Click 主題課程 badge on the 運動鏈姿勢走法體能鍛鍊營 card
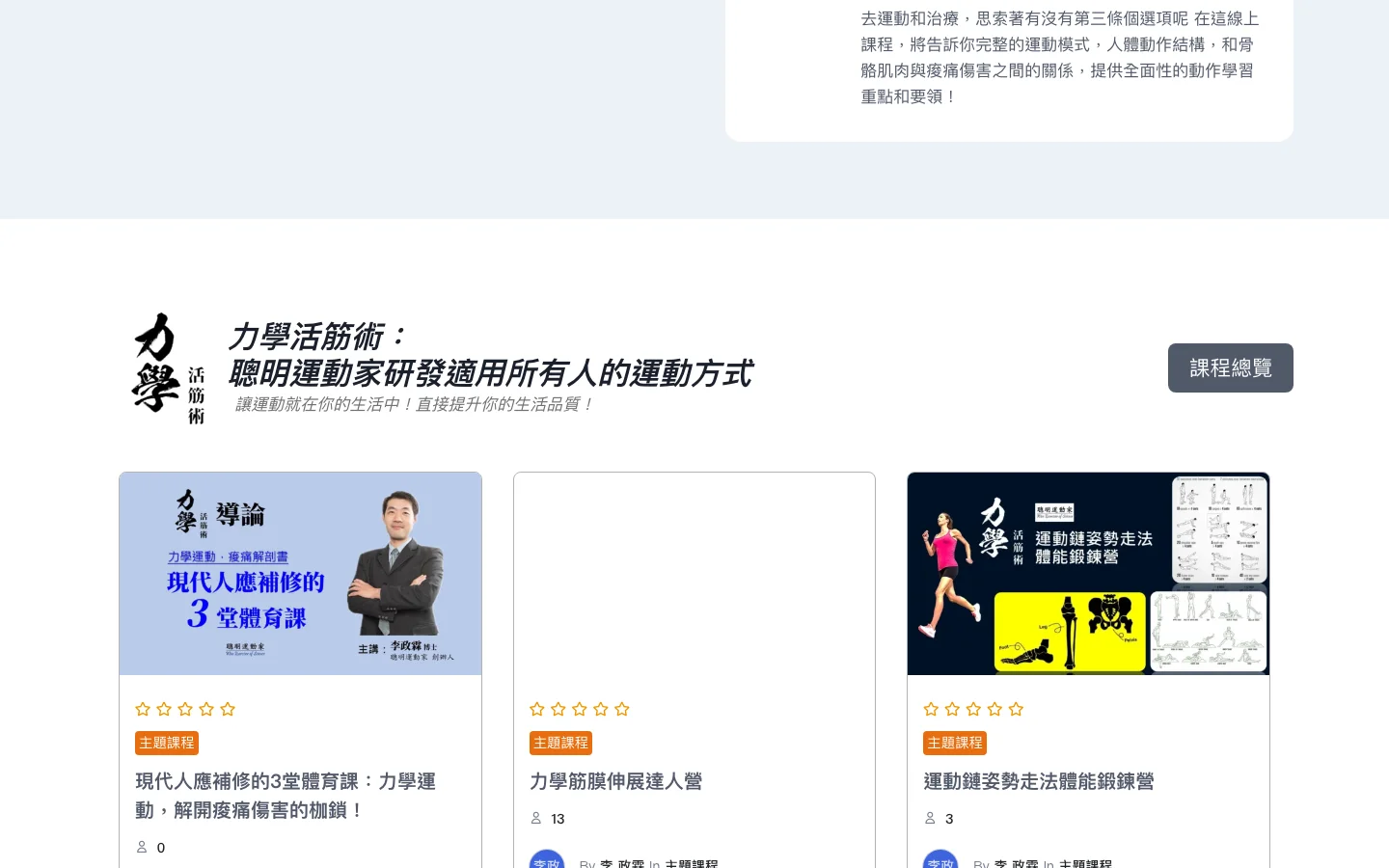 click(954, 743)
